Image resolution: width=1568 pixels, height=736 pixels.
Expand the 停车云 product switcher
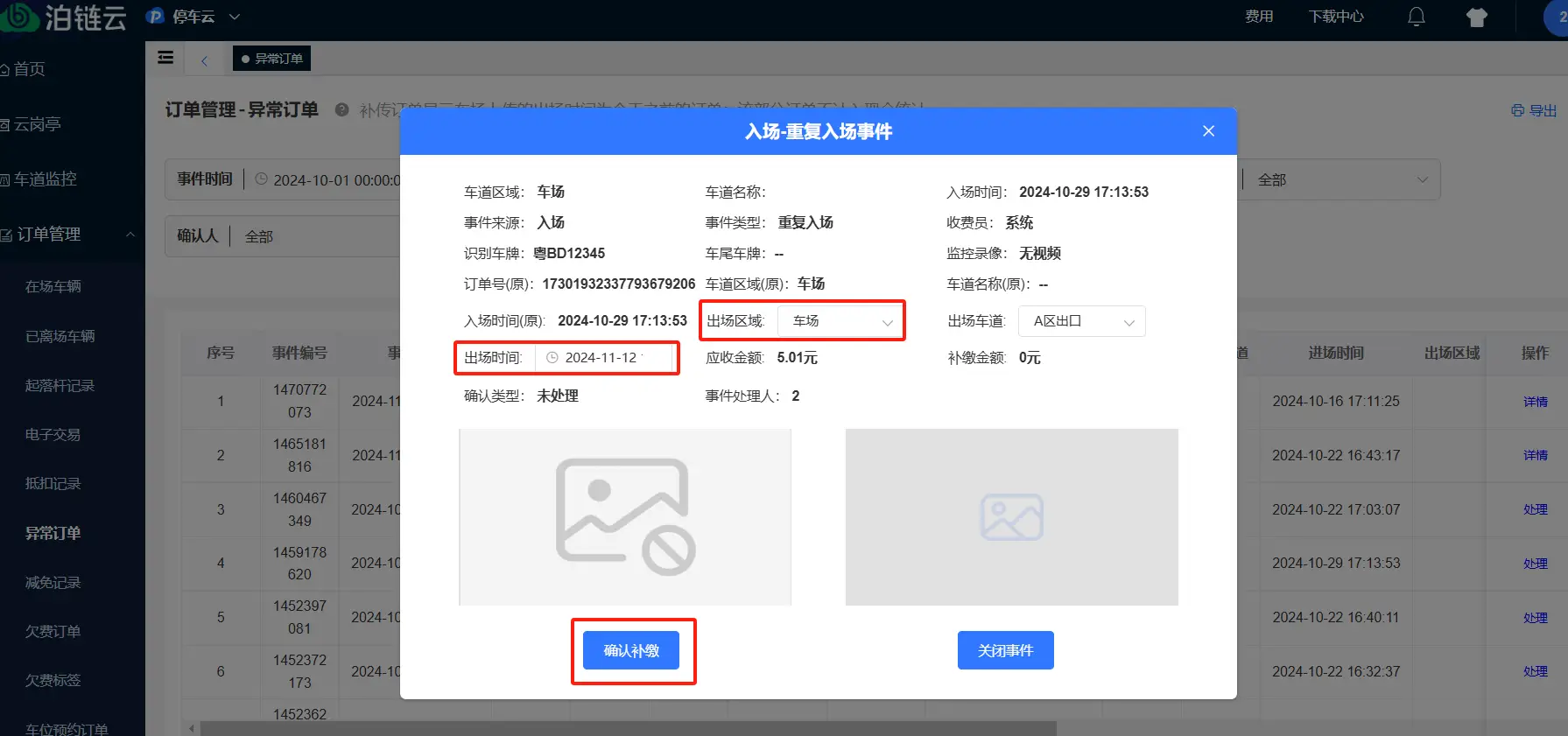click(193, 17)
